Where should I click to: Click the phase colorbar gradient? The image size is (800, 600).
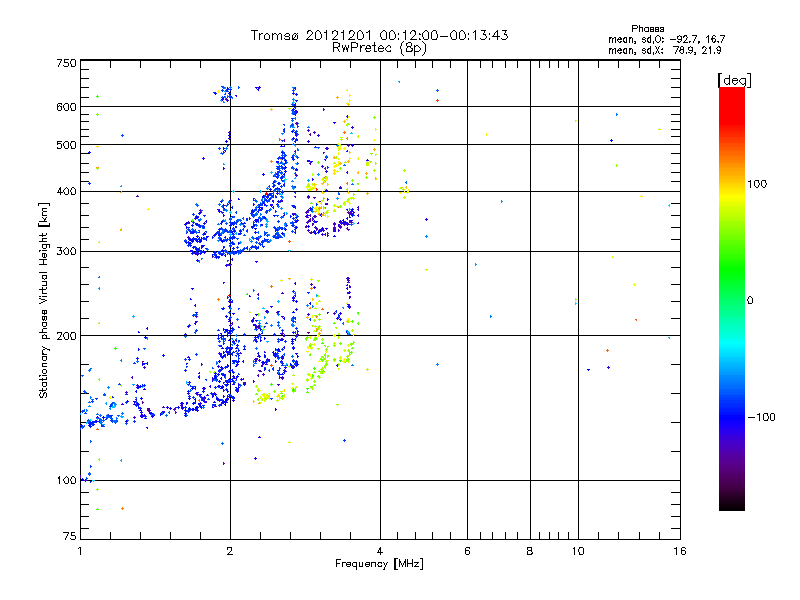pyautogui.click(x=732, y=298)
